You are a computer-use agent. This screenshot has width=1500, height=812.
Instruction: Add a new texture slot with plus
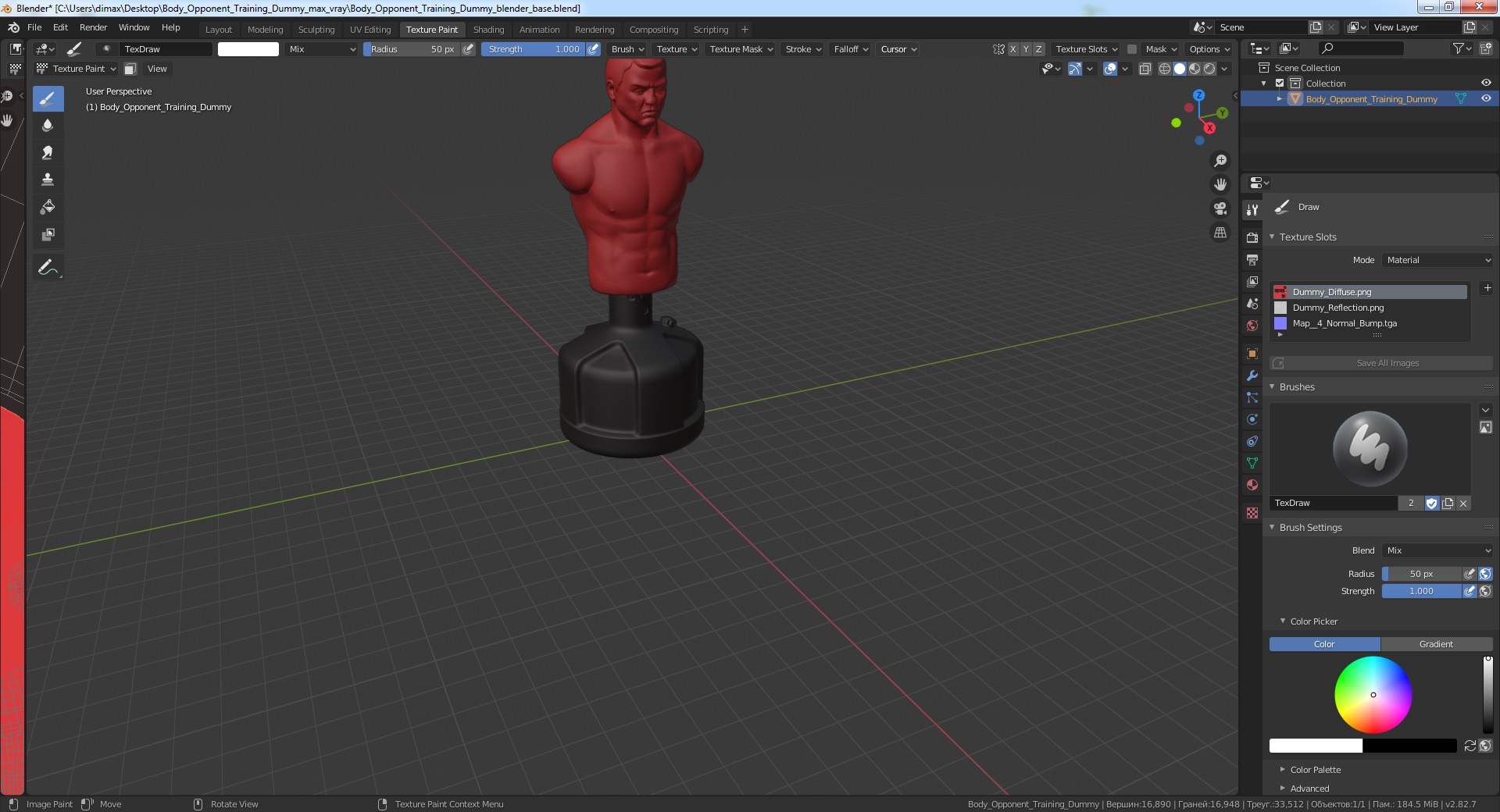click(x=1487, y=288)
